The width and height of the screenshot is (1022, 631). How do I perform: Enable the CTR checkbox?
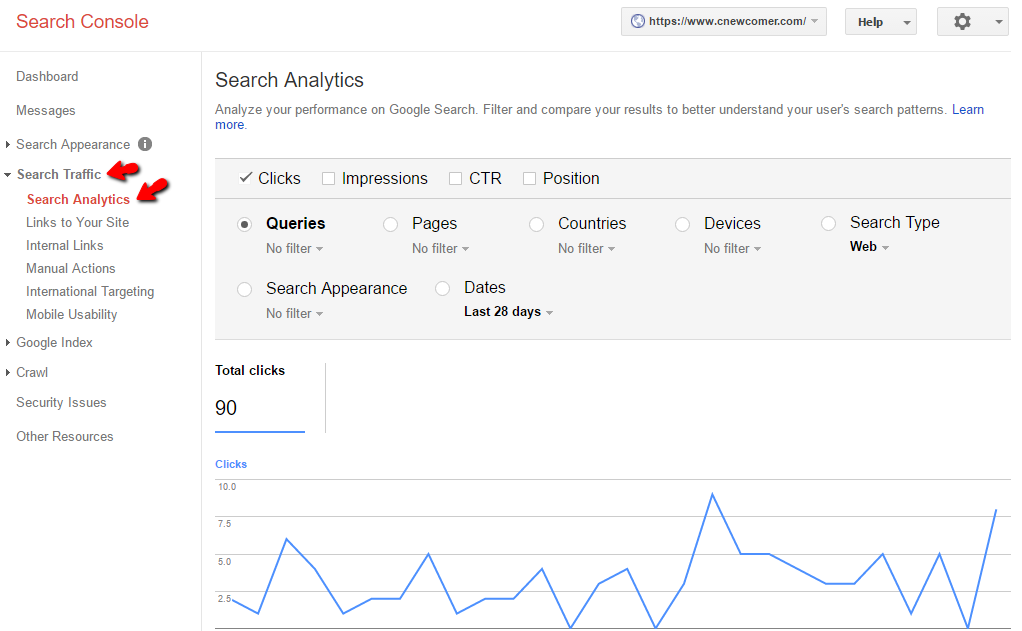(456, 178)
